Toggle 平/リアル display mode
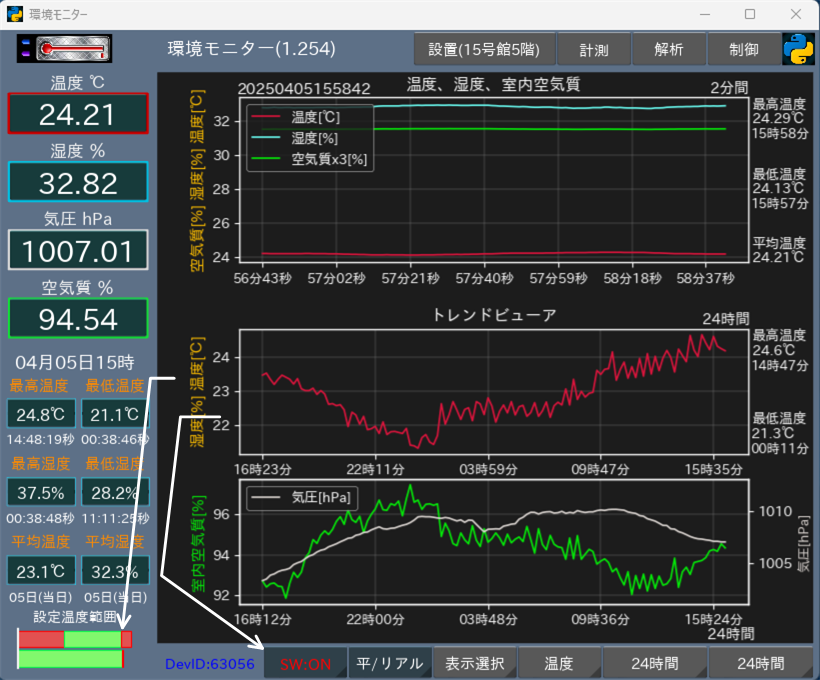The height and width of the screenshot is (680, 820). point(390,663)
